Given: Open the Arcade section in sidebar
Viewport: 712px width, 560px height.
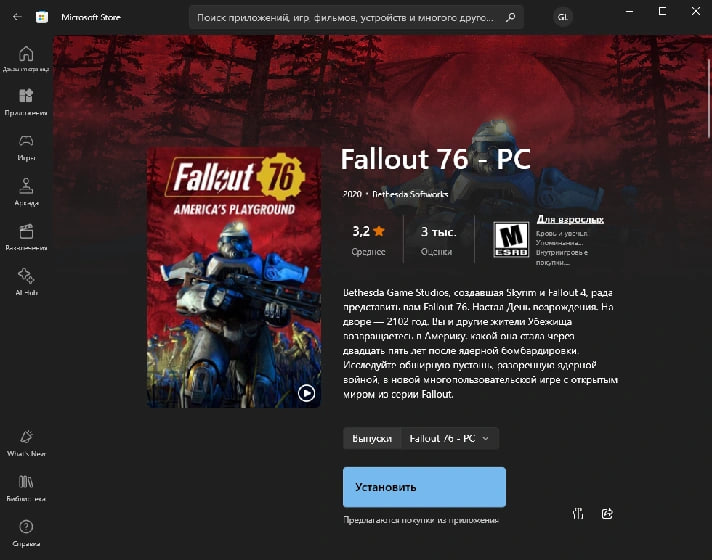Looking at the screenshot, I should pos(26,191).
